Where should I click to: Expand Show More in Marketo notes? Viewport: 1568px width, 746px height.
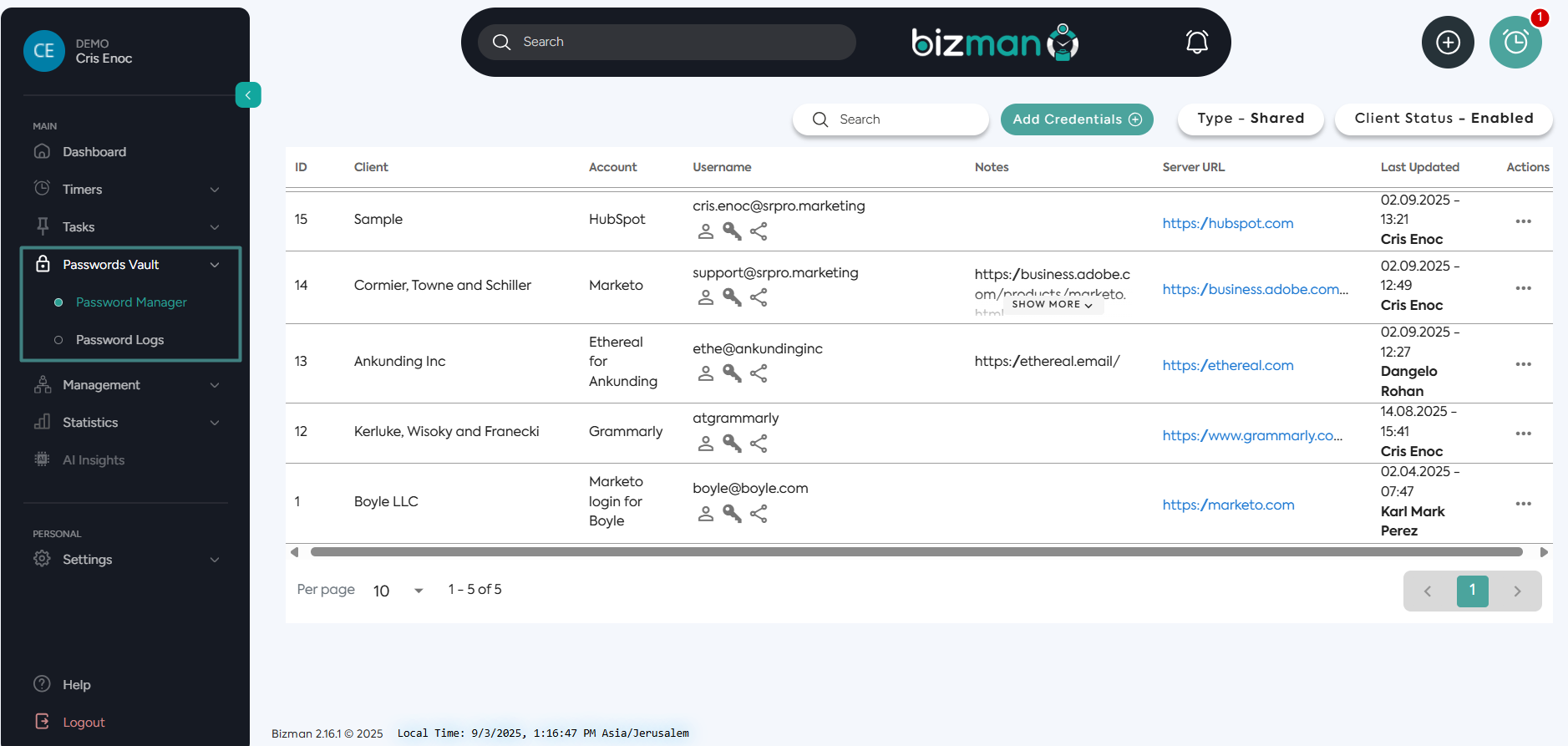pos(1052,305)
